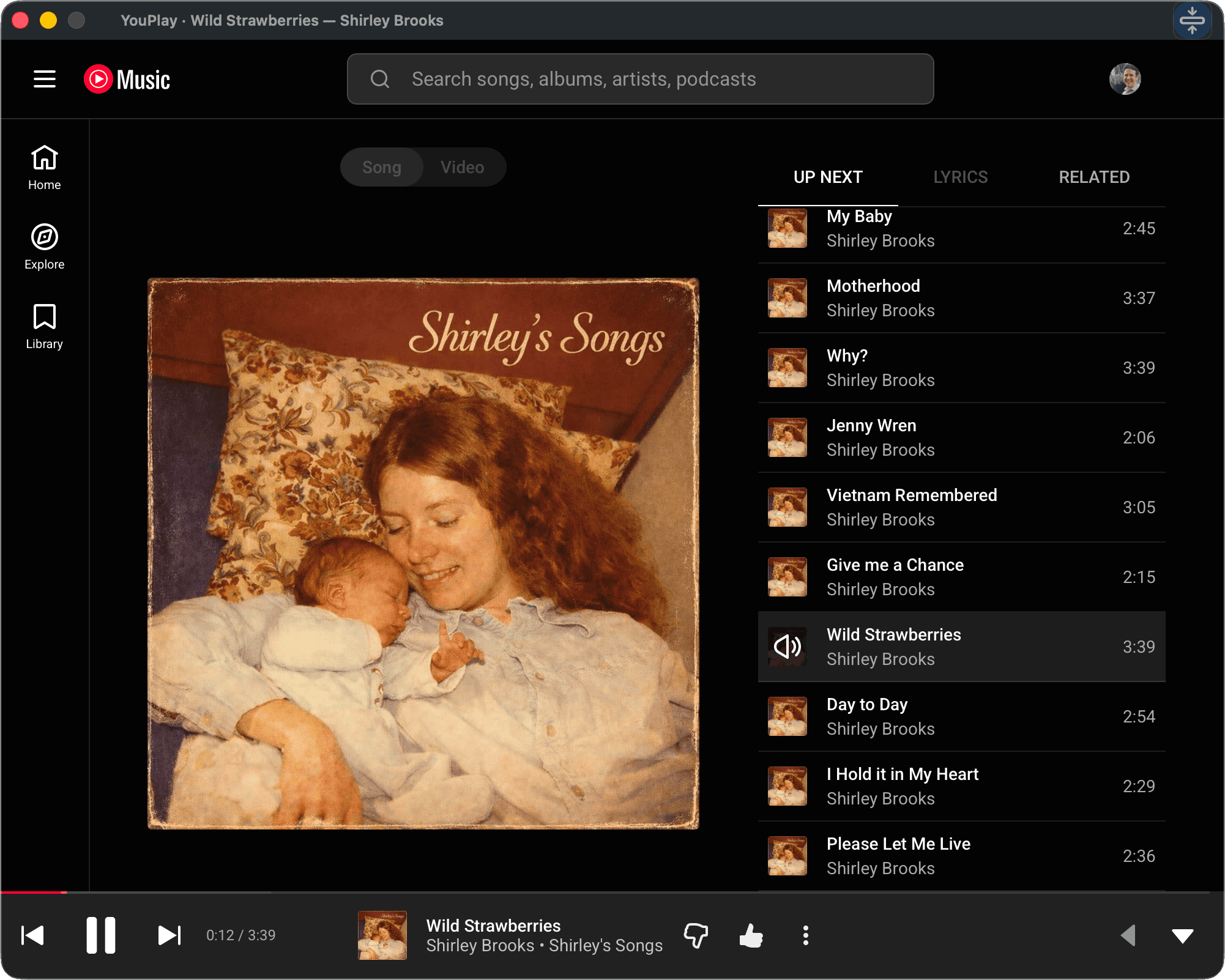Open the Explore section
Screen dimensions: 1225x980
tap(44, 247)
